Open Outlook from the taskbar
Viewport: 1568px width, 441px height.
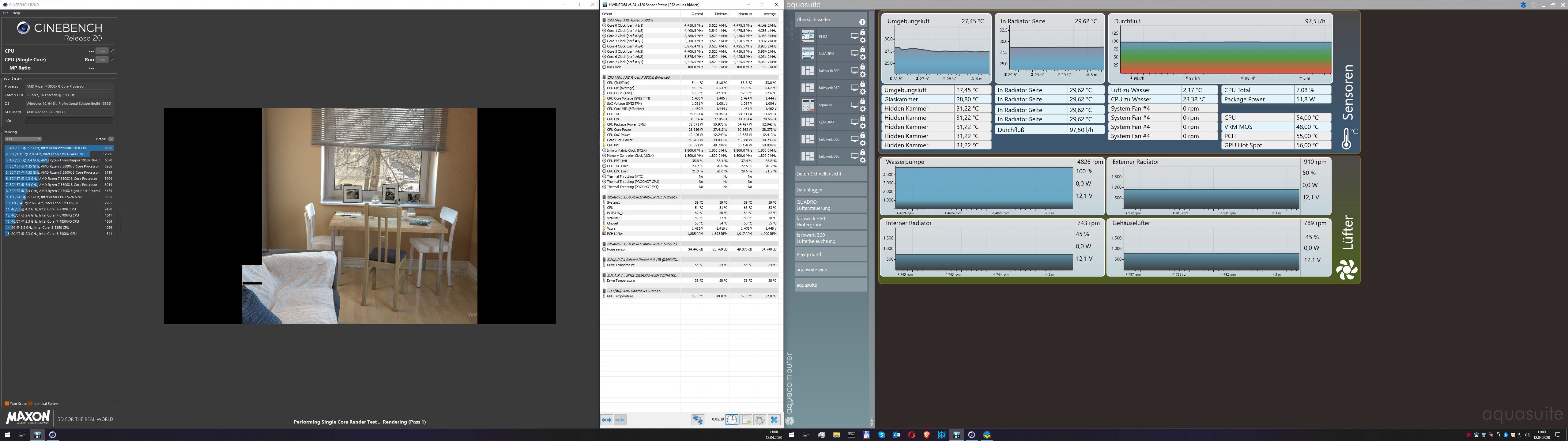pyautogui.click(x=897, y=435)
